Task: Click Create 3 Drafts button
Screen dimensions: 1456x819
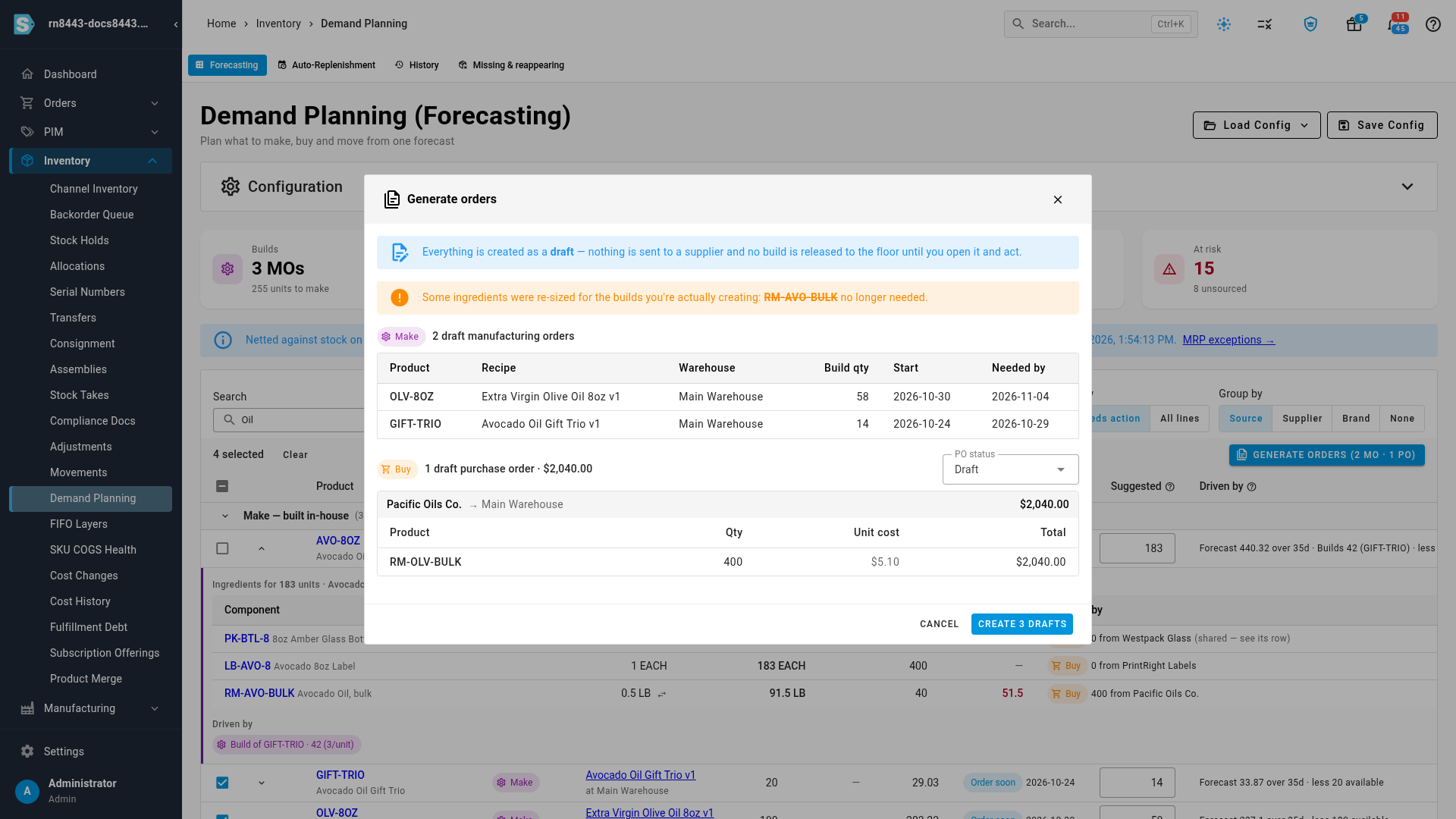Action: [x=1021, y=624]
